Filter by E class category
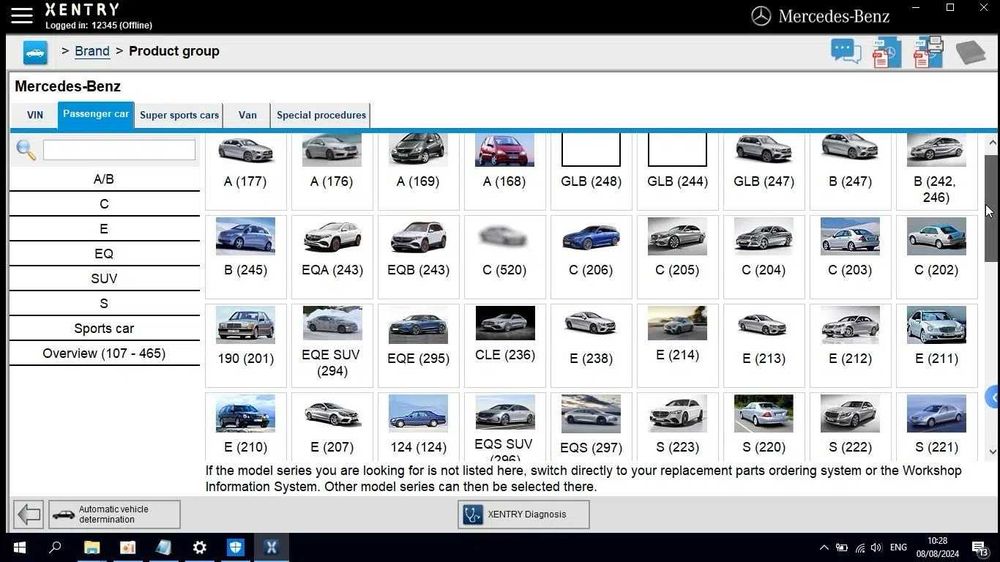The height and width of the screenshot is (562, 1000). pyautogui.click(x=104, y=229)
